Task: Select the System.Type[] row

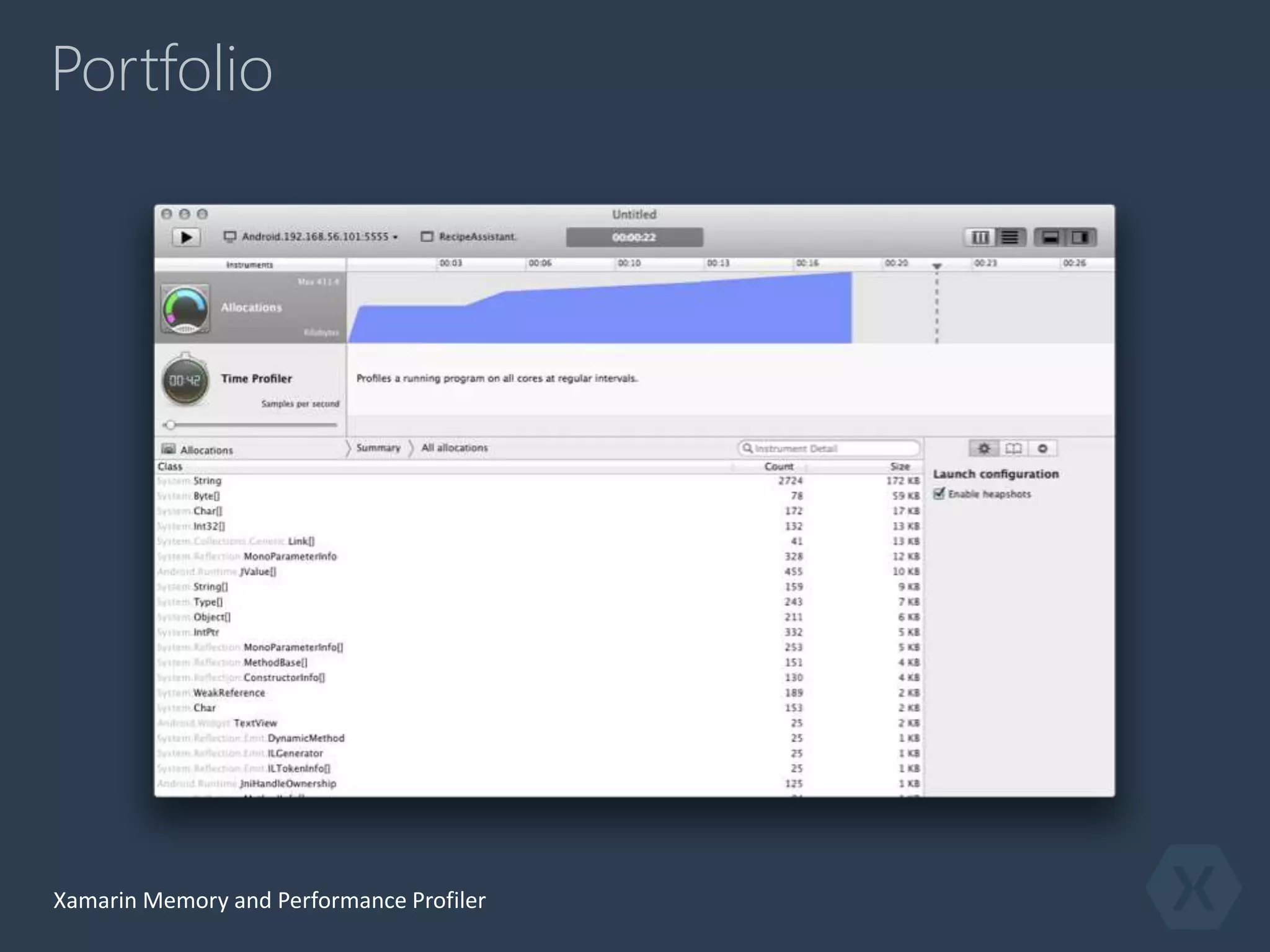Action: (538, 602)
